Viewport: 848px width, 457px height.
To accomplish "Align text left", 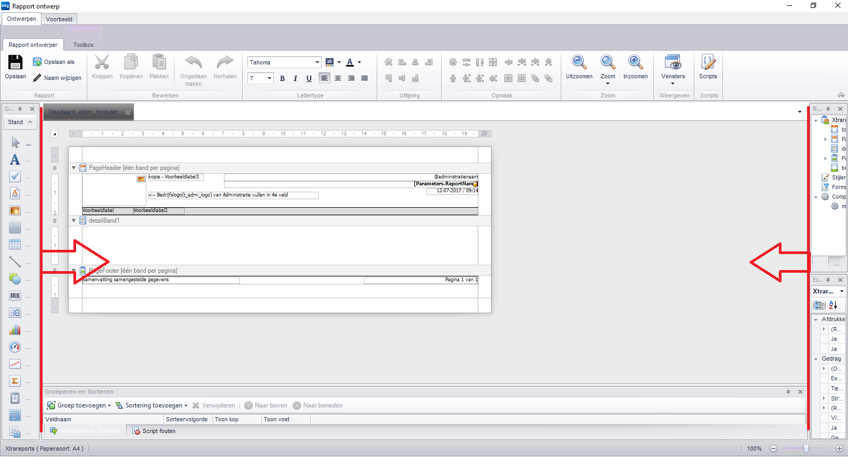I will [x=324, y=78].
